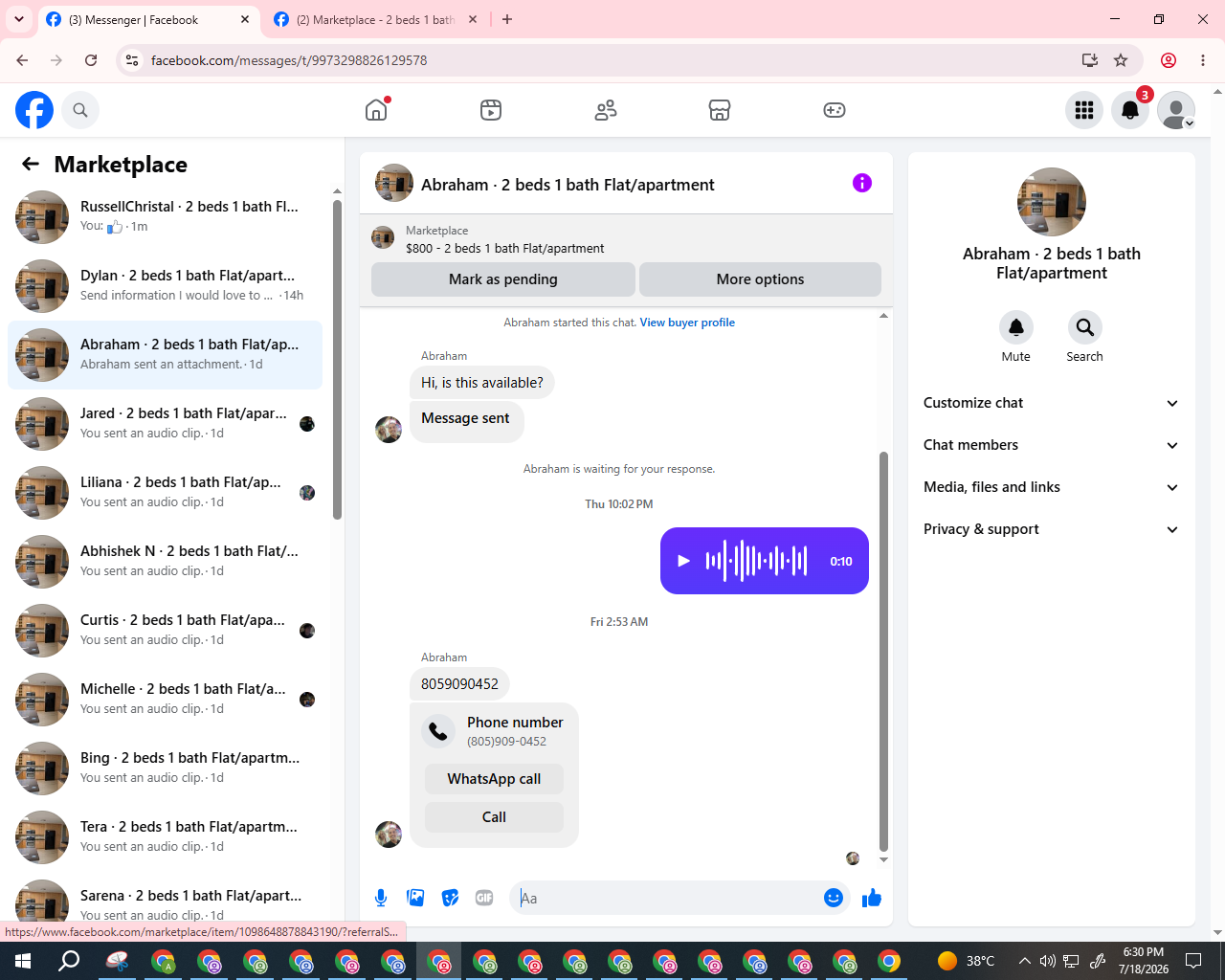
Task: Open the tab search dropdown
Action: (19, 19)
